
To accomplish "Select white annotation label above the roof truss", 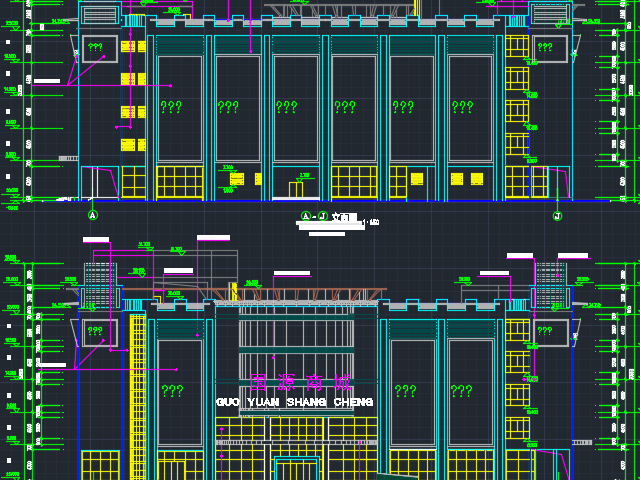I will (292, 273).
